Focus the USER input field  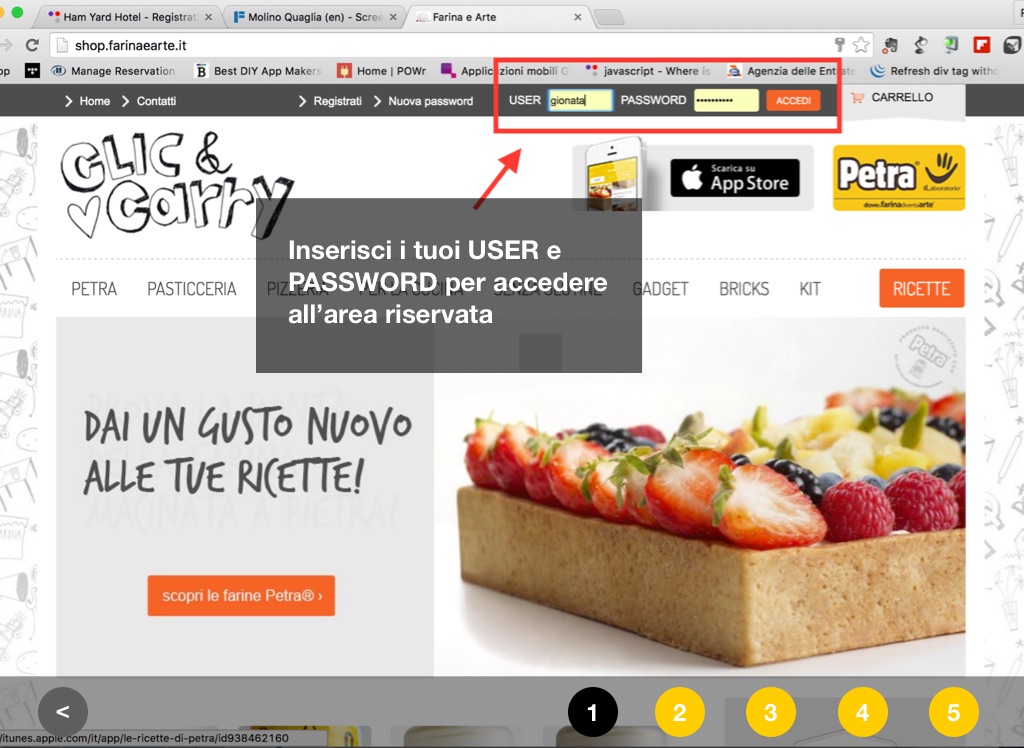click(x=579, y=100)
